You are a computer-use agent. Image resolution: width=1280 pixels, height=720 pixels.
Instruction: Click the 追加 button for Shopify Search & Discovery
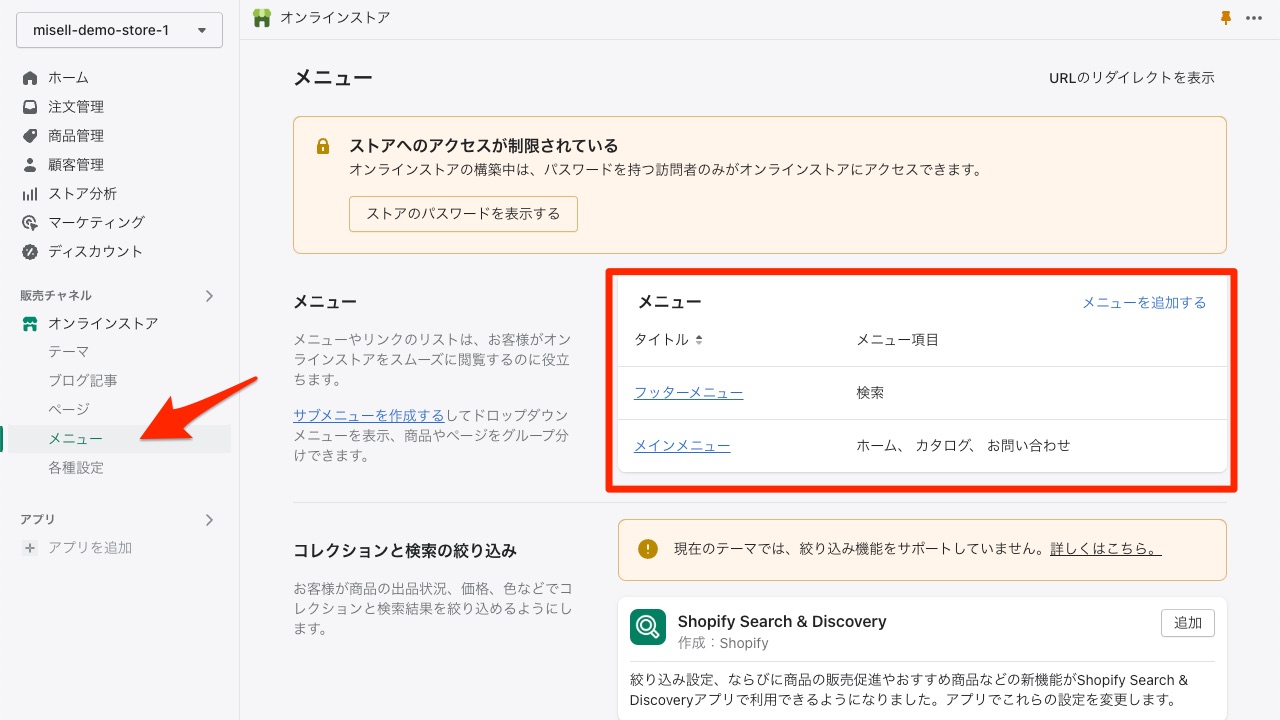click(x=1188, y=623)
